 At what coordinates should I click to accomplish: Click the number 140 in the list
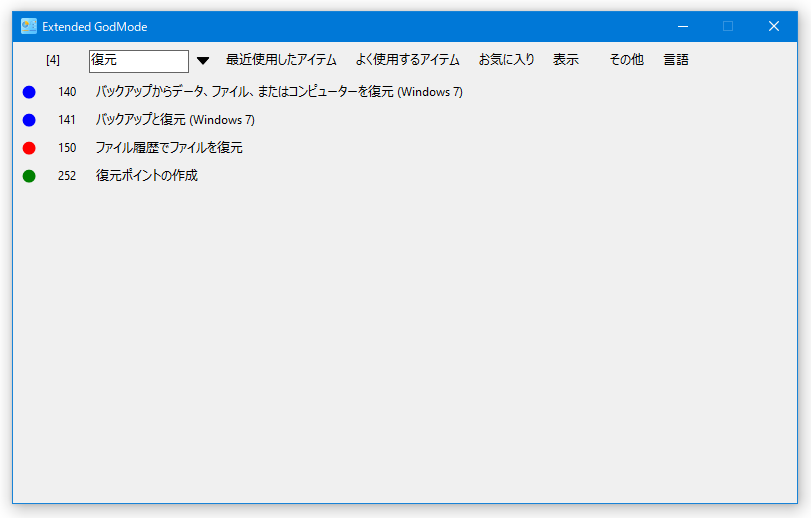coord(67,92)
